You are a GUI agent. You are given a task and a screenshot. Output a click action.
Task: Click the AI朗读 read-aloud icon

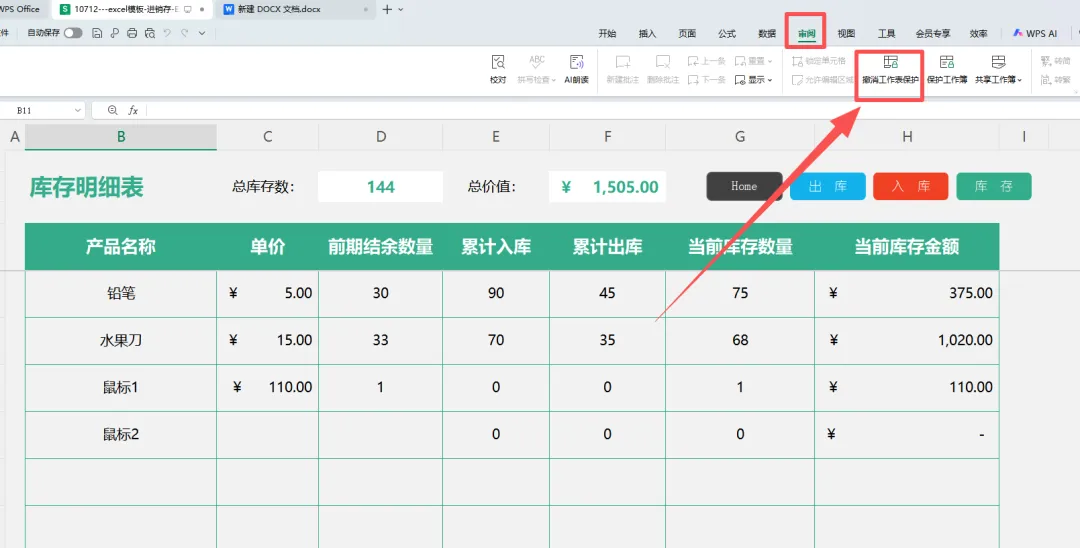(577, 63)
